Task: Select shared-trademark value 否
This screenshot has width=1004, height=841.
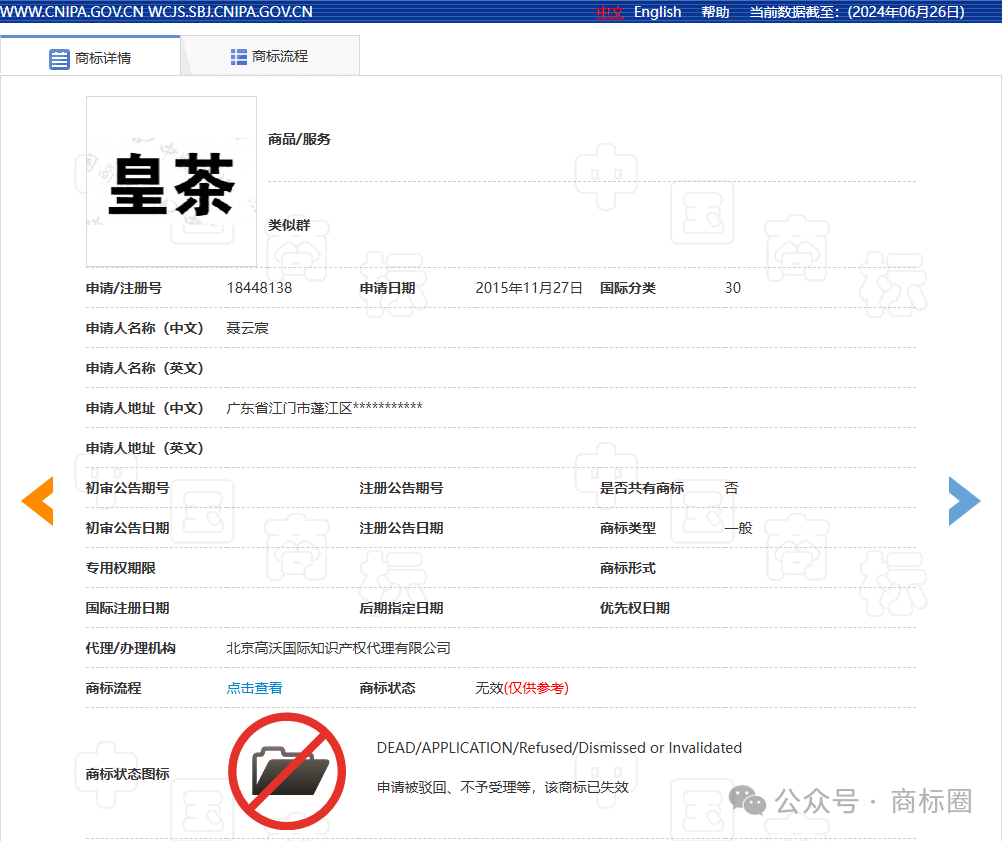Action: (731, 488)
